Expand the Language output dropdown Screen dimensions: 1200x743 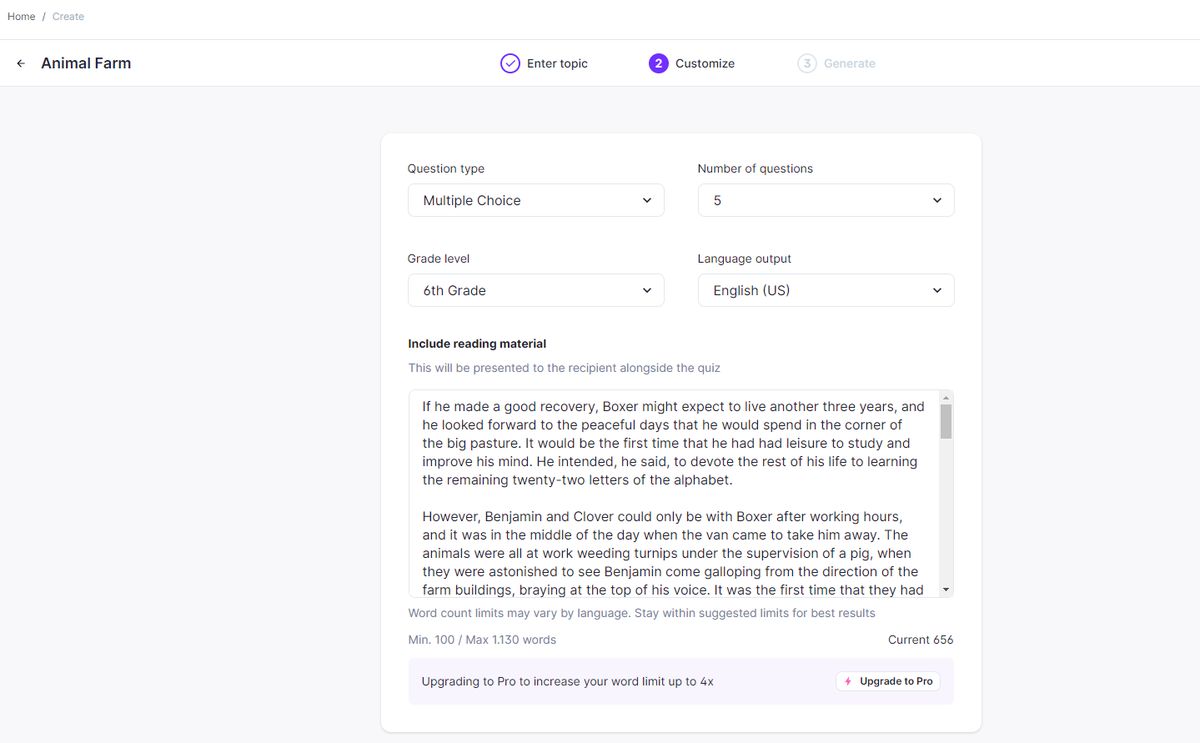(825, 290)
